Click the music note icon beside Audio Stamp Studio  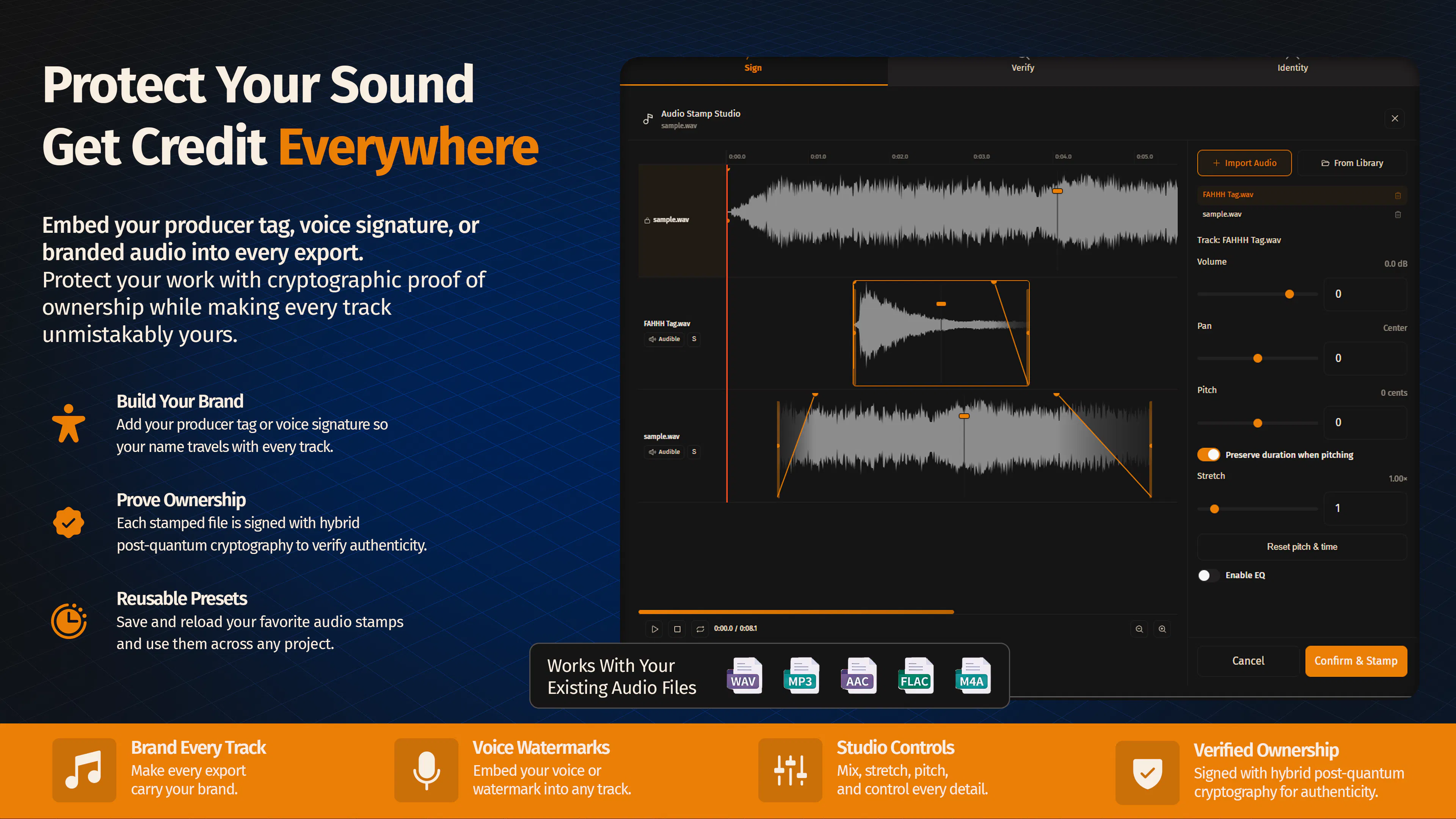pos(648,119)
